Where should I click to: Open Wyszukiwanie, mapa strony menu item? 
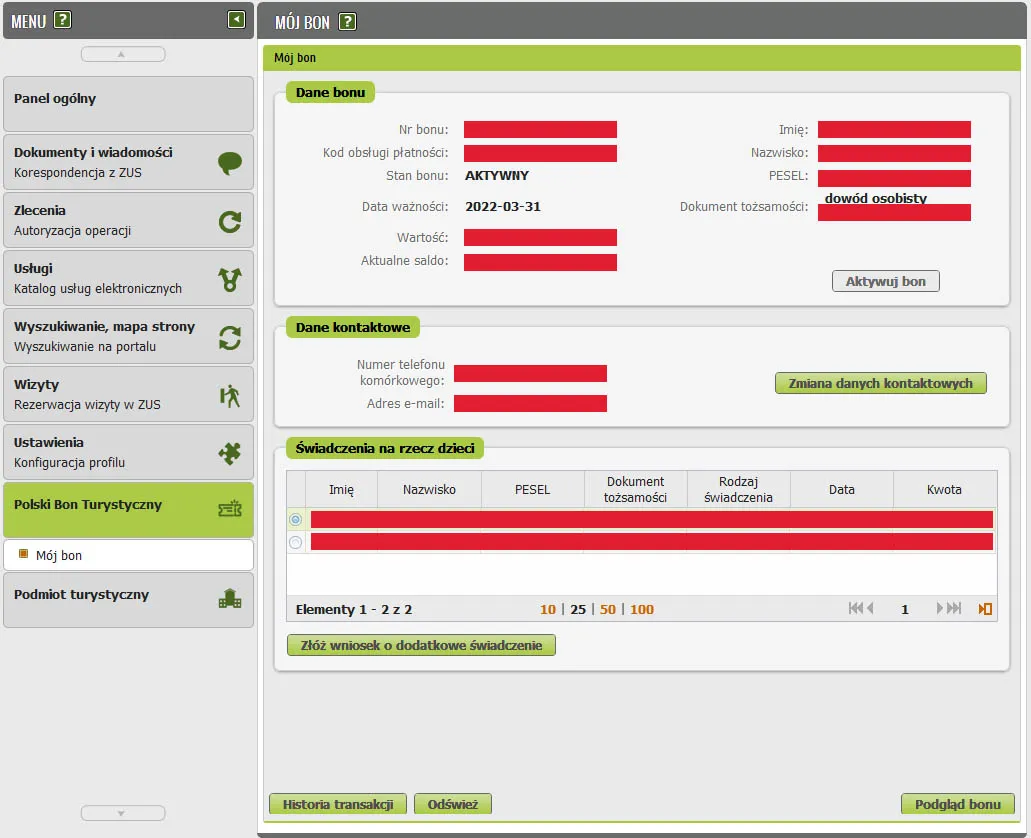128,336
